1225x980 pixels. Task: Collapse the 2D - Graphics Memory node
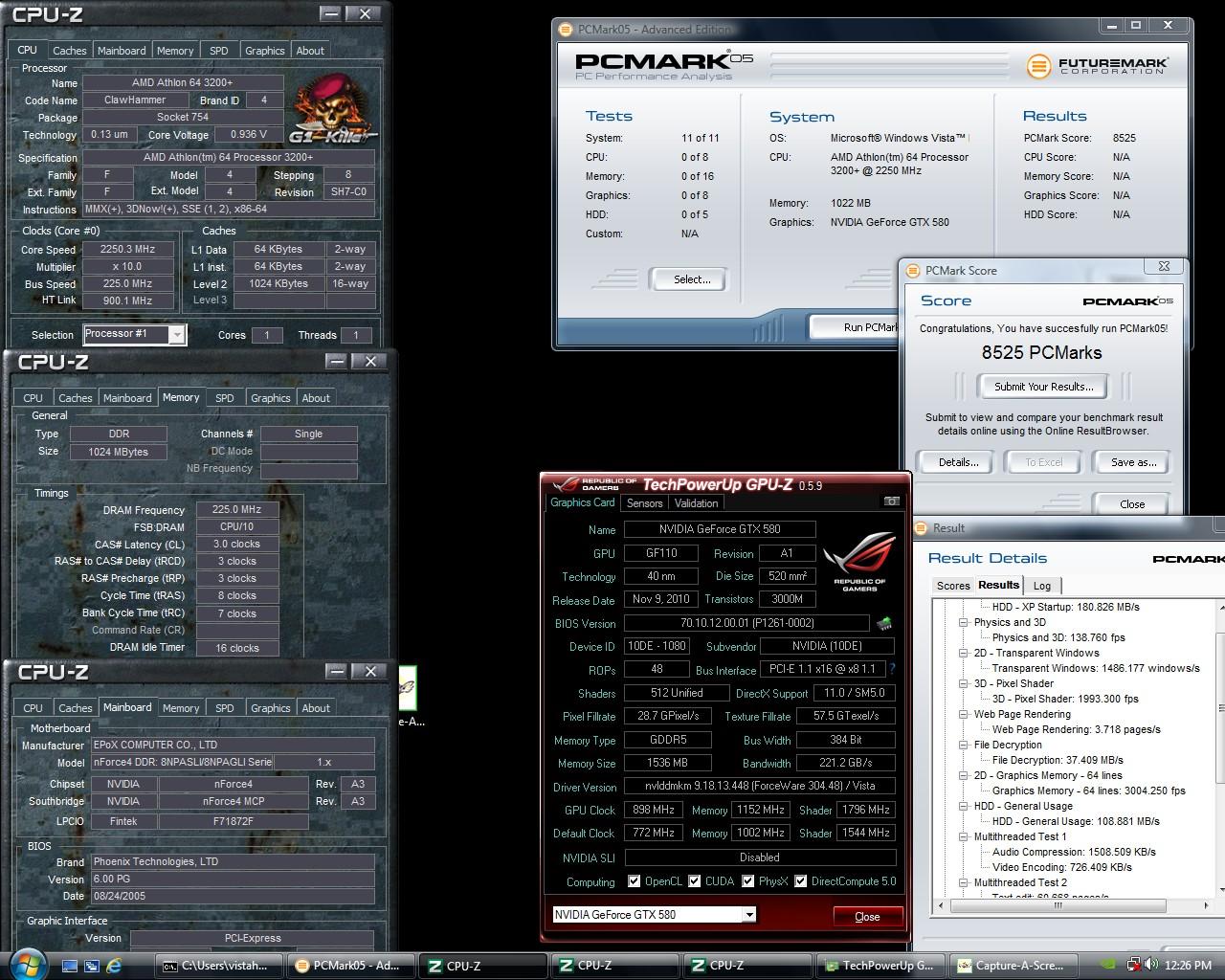(964, 775)
